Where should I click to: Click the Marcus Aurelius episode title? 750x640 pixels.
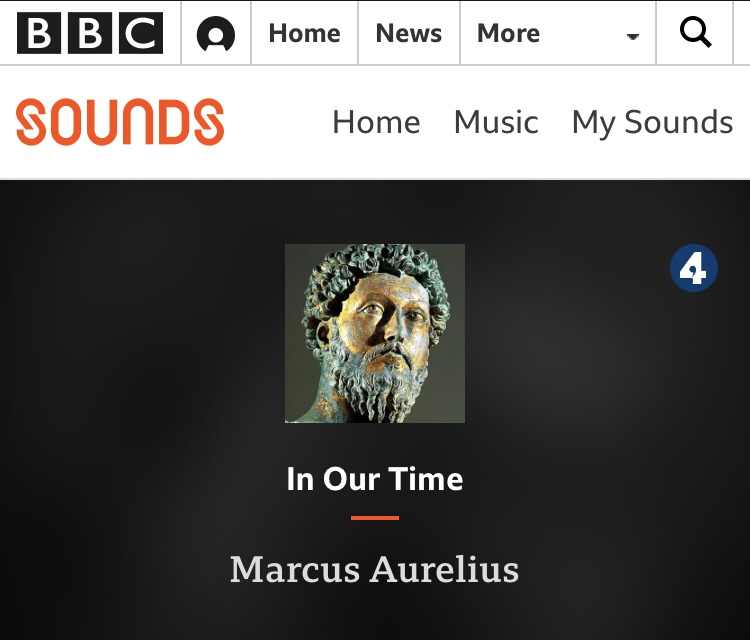pos(375,569)
